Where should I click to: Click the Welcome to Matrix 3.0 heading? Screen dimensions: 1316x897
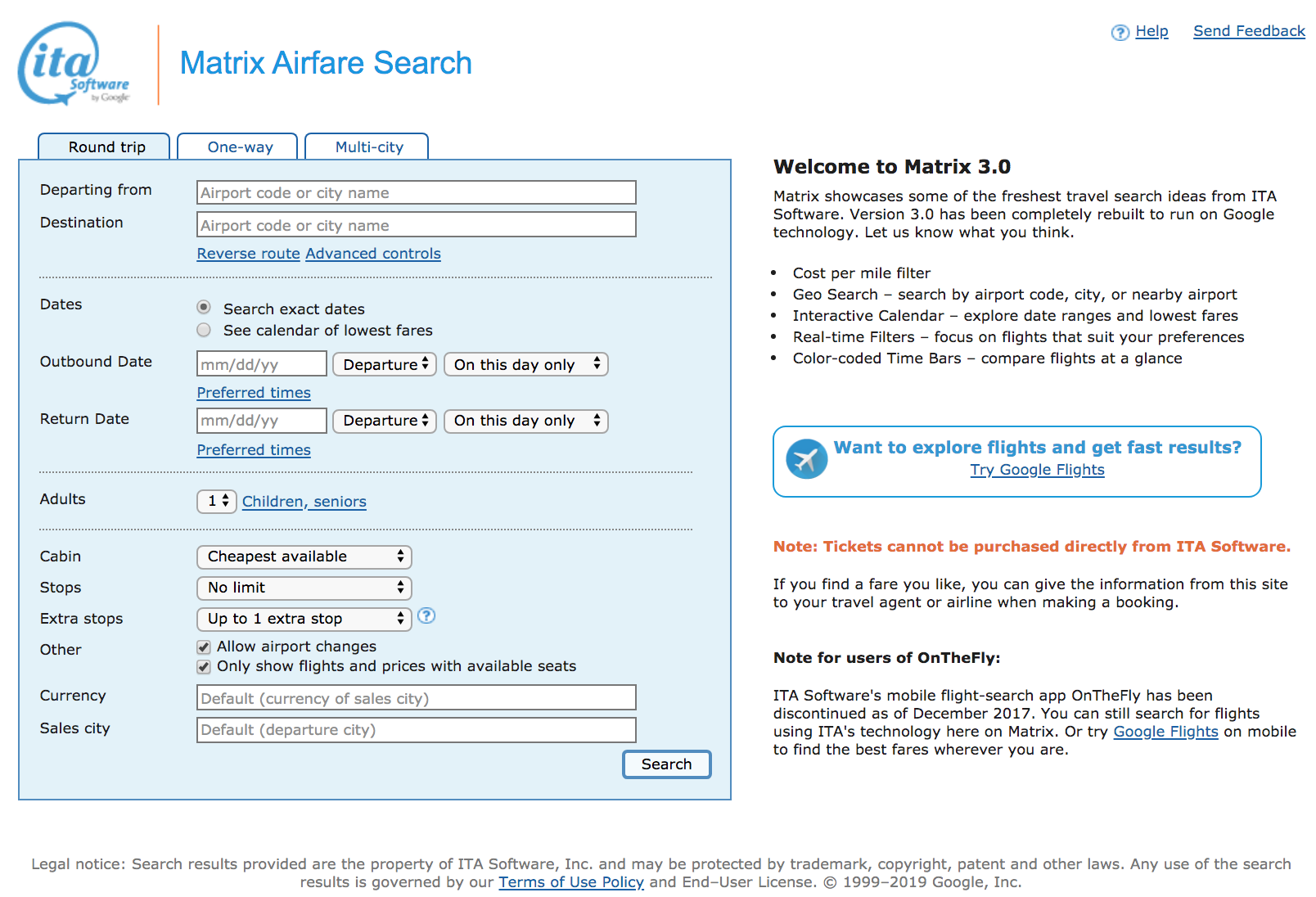tap(892, 167)
